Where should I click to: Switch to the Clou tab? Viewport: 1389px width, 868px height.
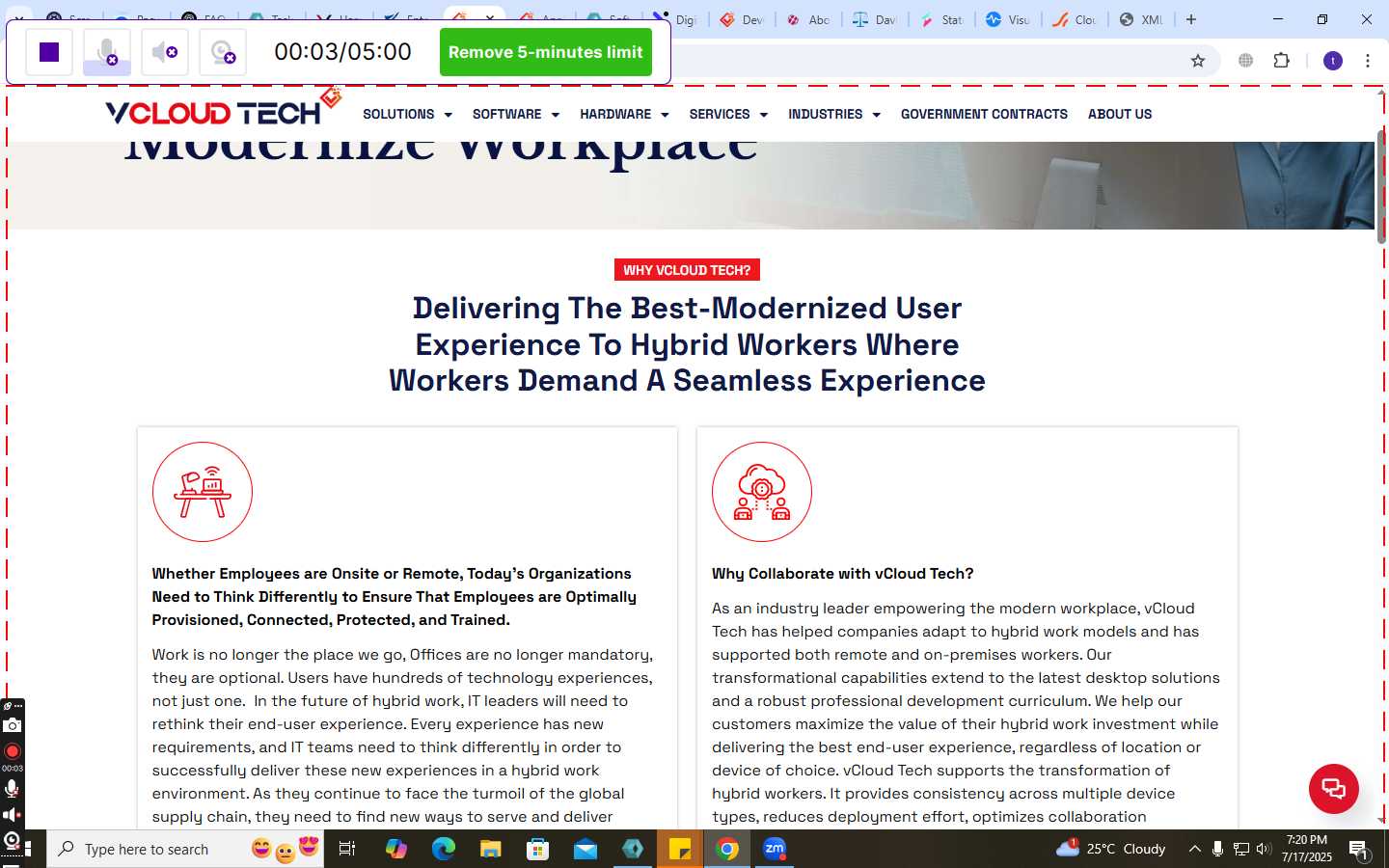(x=1075, y=19)
